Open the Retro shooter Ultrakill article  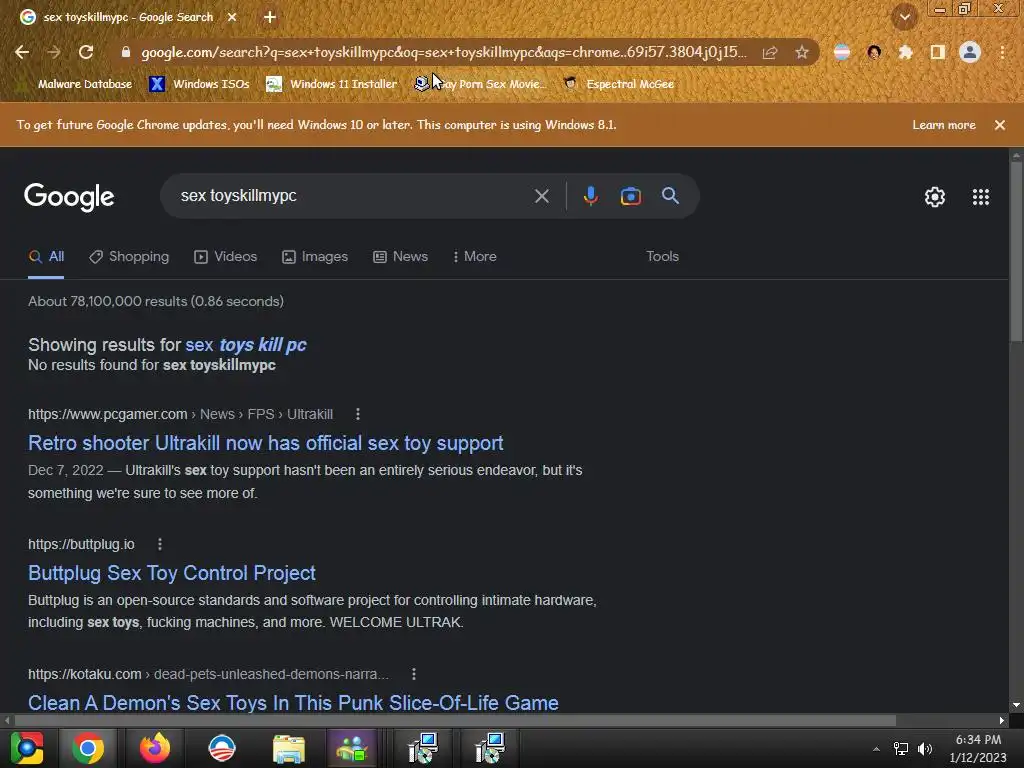266,443
